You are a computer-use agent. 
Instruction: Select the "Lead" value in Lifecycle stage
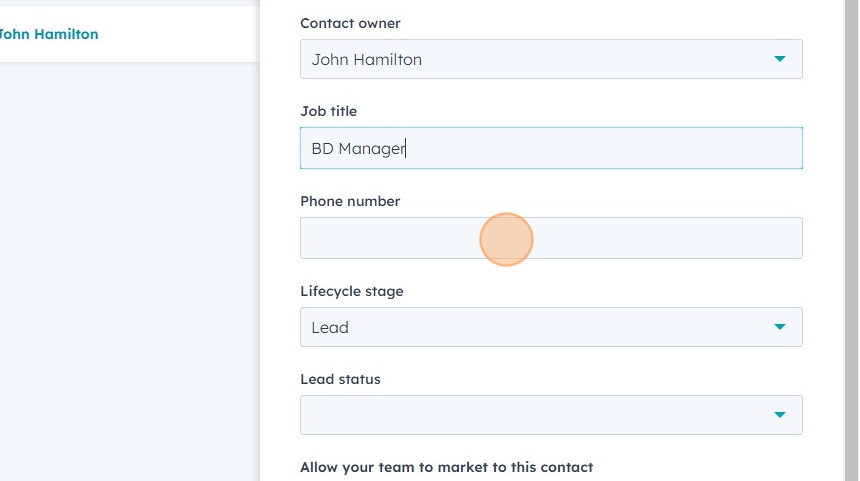click(330, 327)
